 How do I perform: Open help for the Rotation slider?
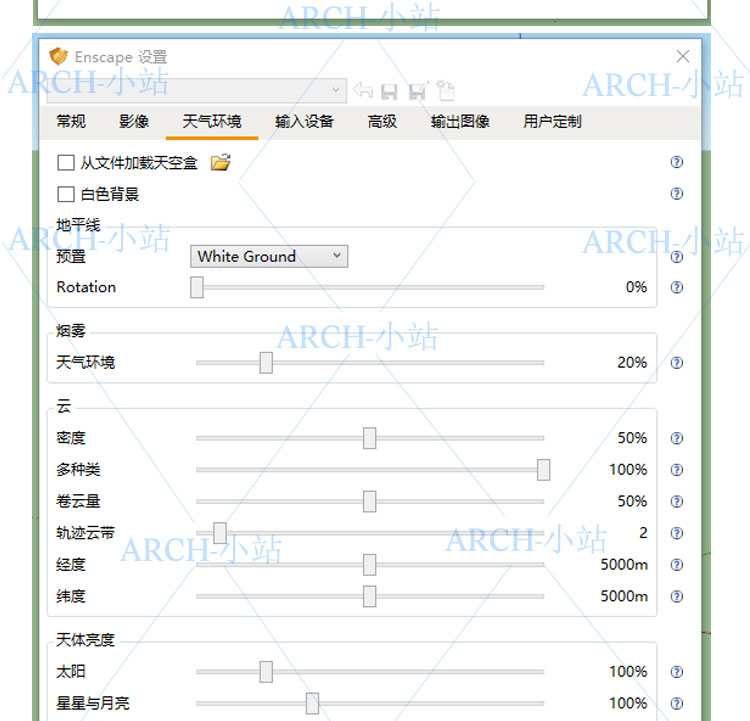pos(677,287)
